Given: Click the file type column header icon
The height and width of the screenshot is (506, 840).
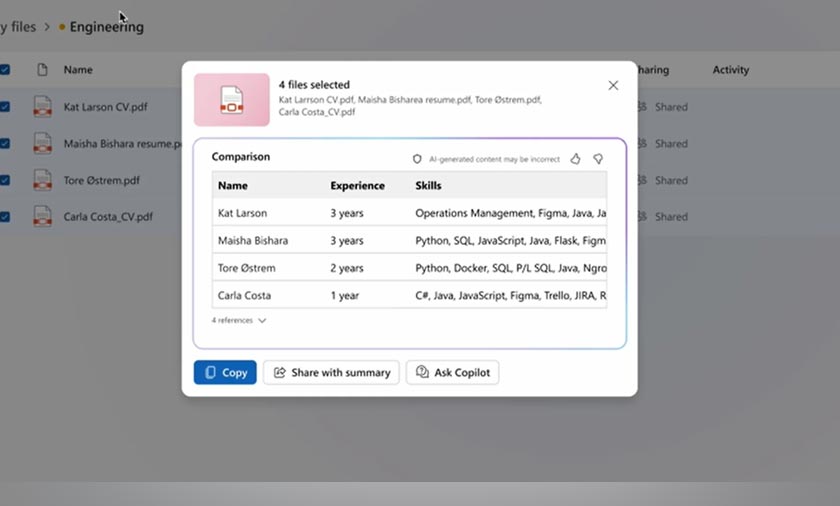Looking at the screenshot, I should 42,70.
